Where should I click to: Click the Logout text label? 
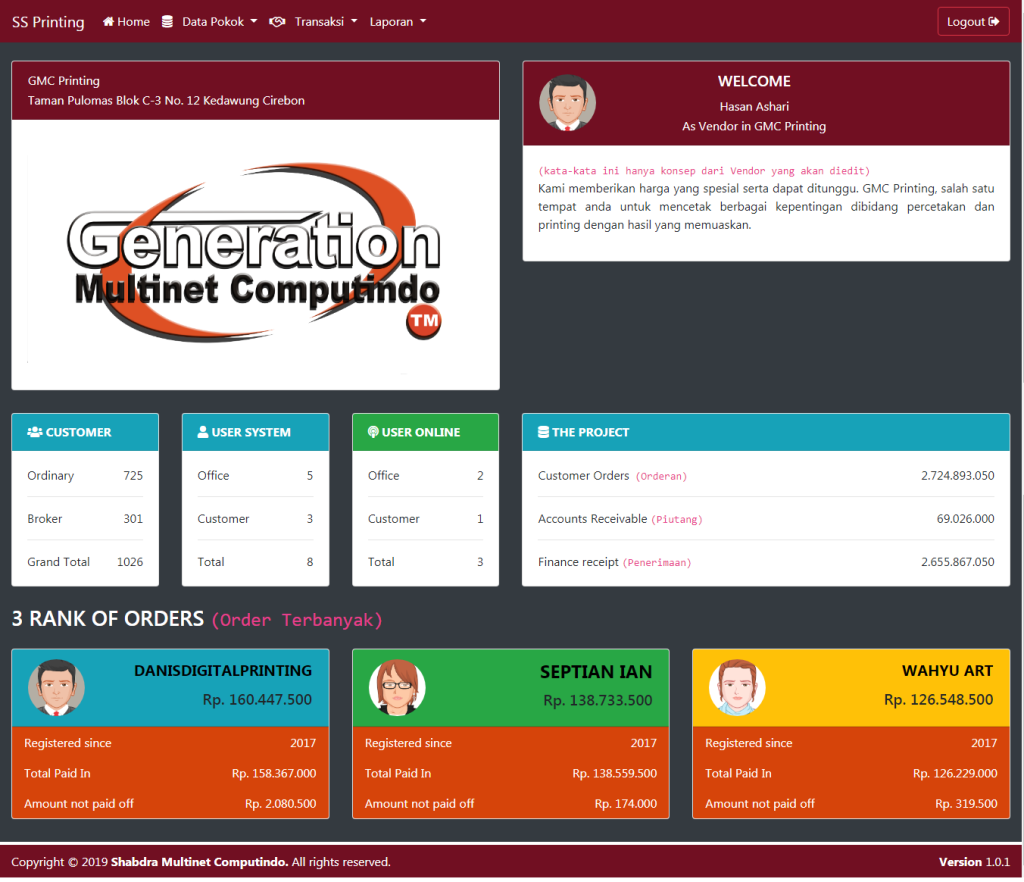coord(966,22)
